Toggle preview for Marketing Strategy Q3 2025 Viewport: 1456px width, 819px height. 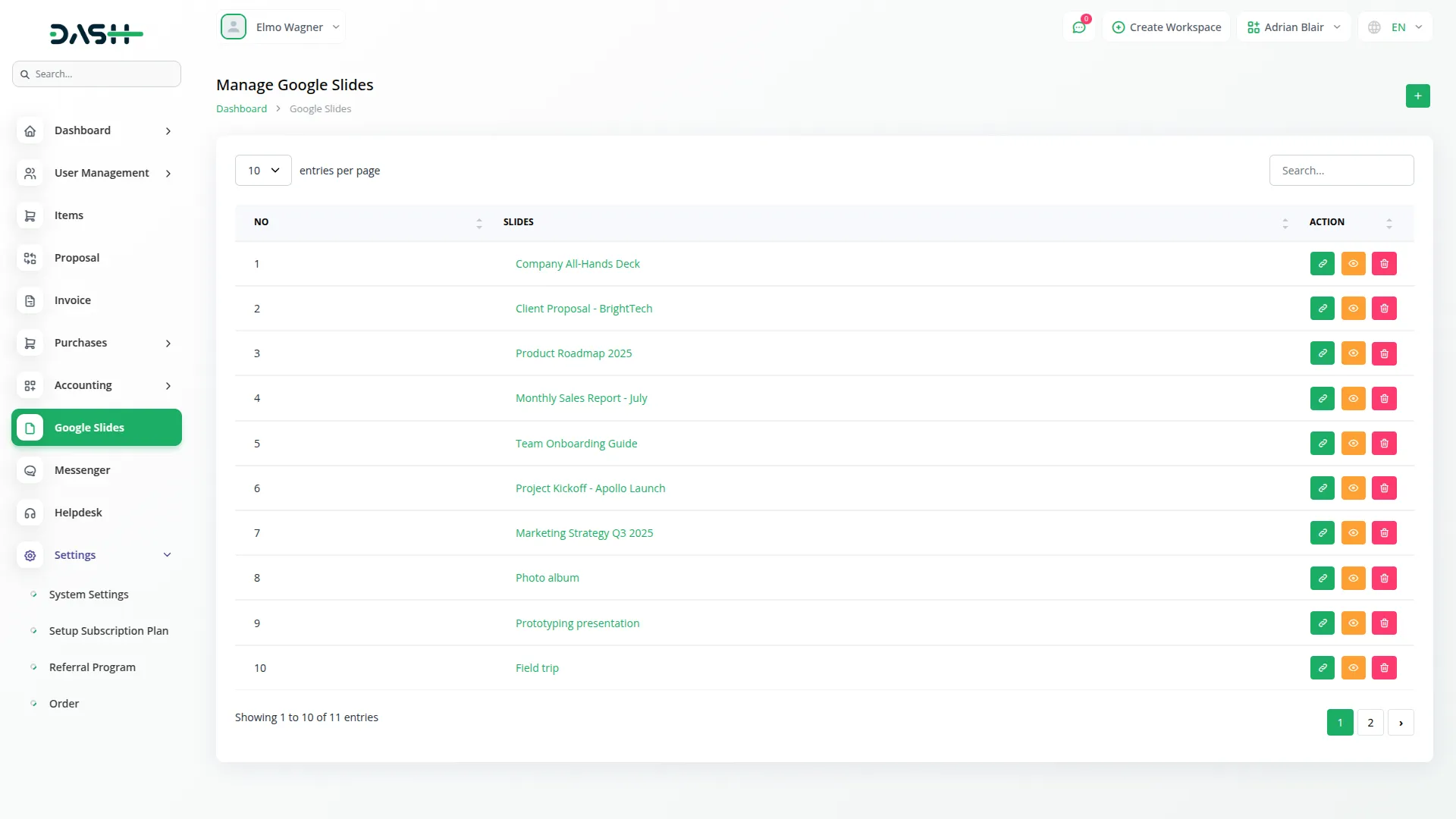(x=1353, y=532)
